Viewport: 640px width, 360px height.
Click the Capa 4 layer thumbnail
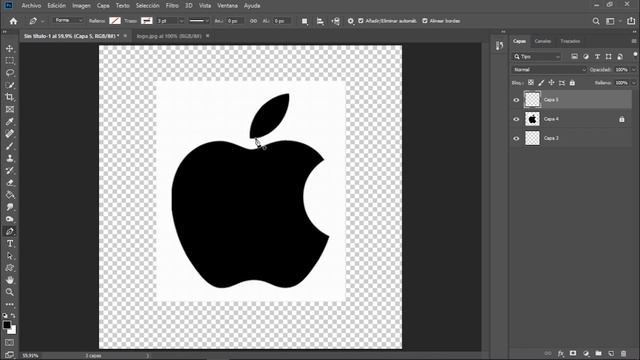(532, 119)
